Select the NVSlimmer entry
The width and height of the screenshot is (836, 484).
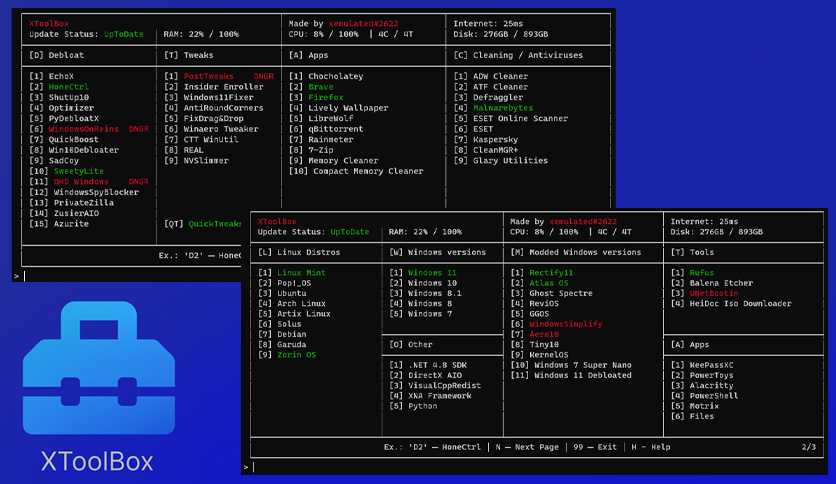pyautogui.click(x=196, y=160)
